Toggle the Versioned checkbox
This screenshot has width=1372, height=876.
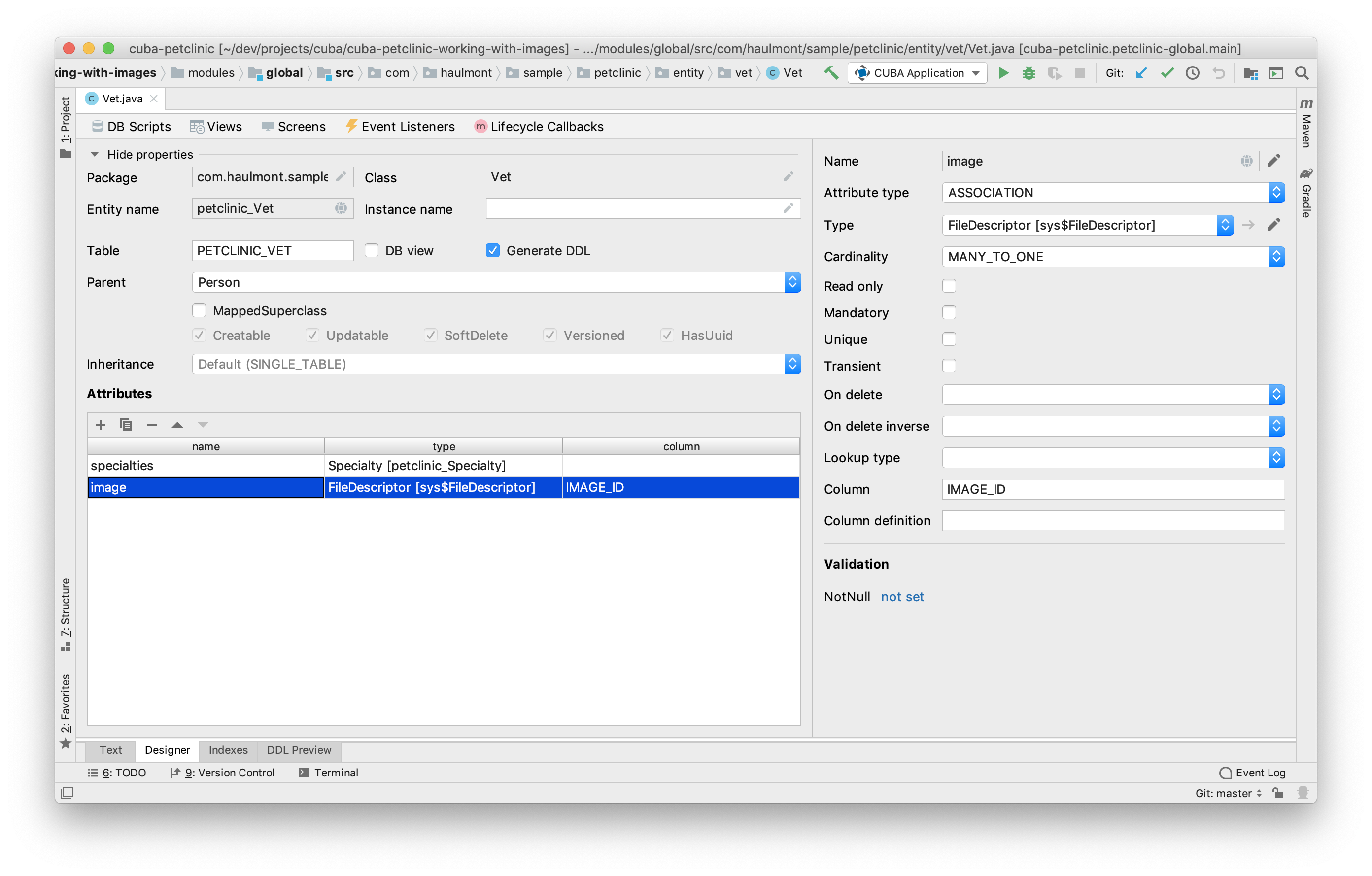[x=550, y=336]
